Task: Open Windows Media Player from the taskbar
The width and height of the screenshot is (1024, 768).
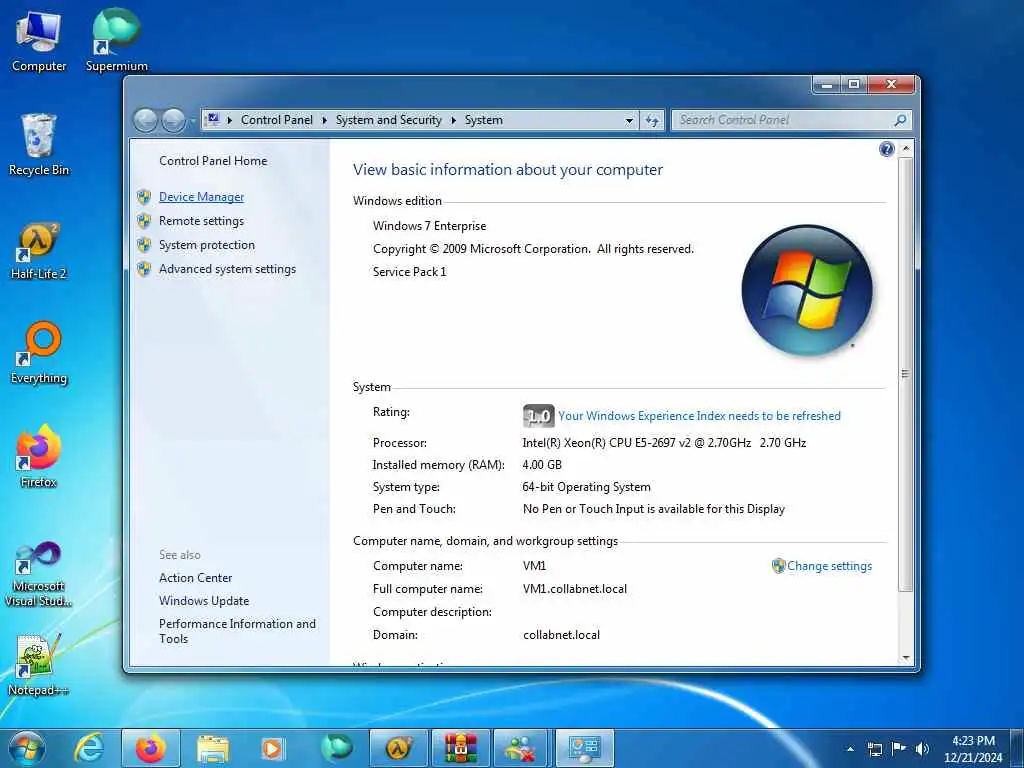Action: 272,748
